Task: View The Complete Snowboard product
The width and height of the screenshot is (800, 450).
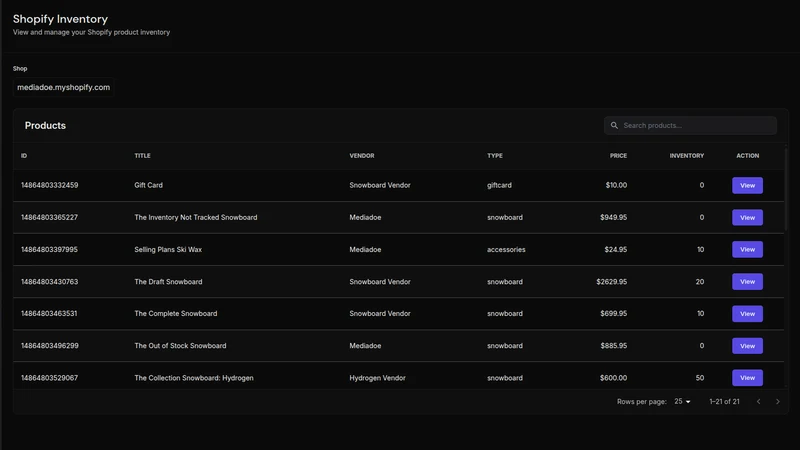Action: pos(747,314)
